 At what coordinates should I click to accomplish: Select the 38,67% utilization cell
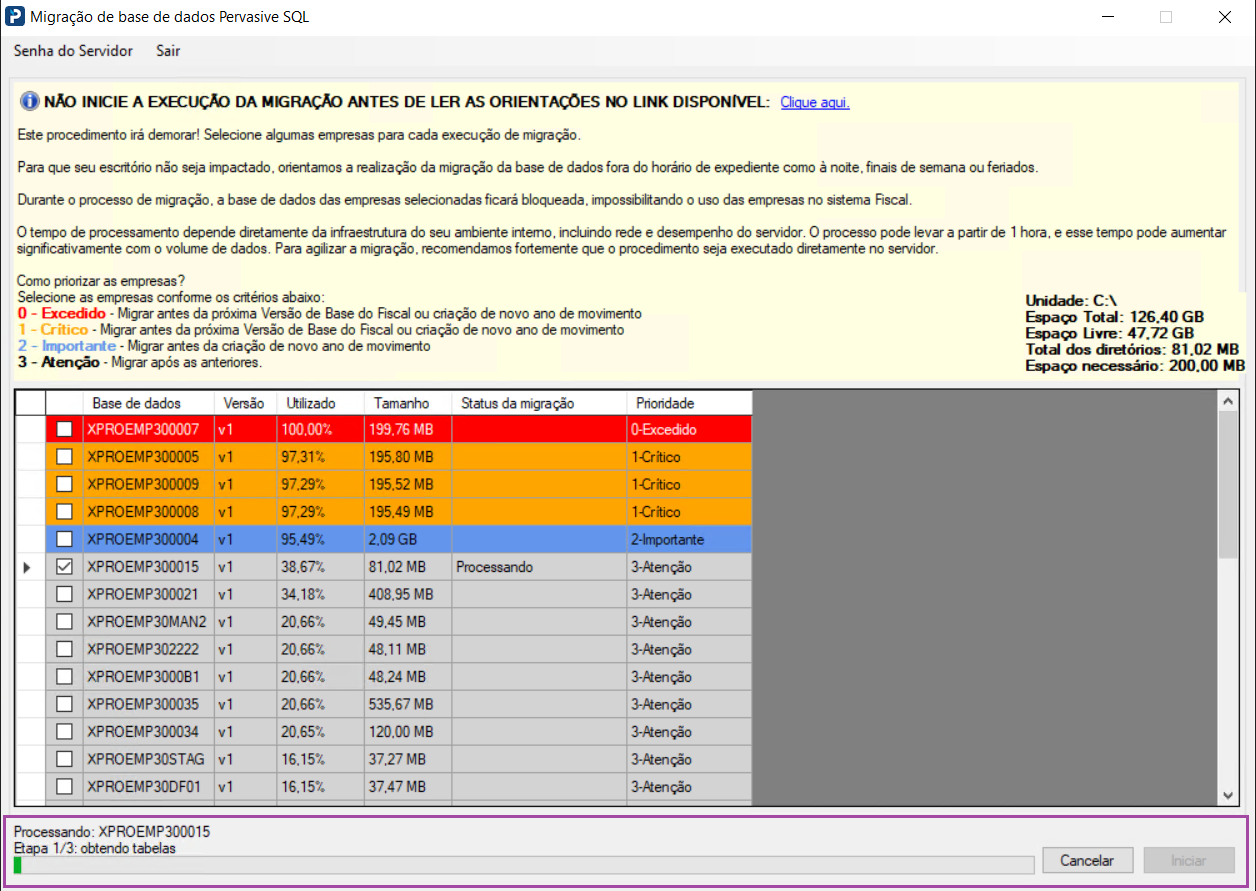pos(320,567)
